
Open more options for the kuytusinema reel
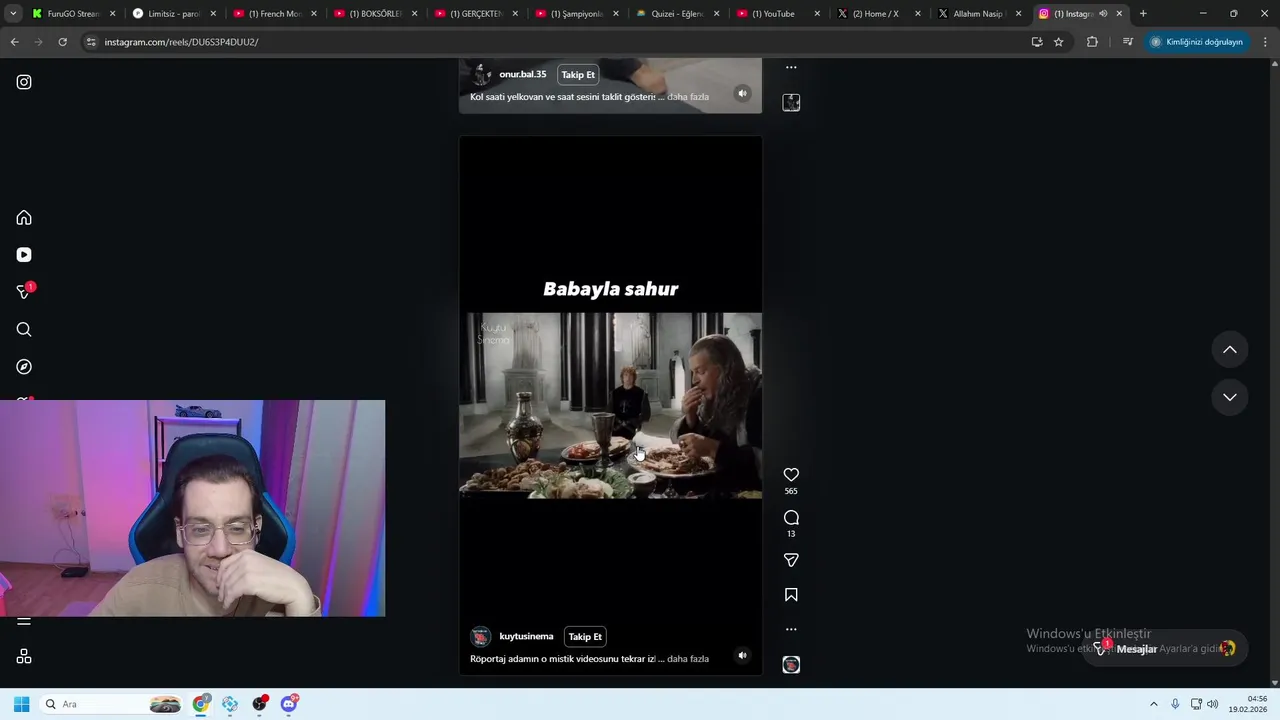[791, 630]
